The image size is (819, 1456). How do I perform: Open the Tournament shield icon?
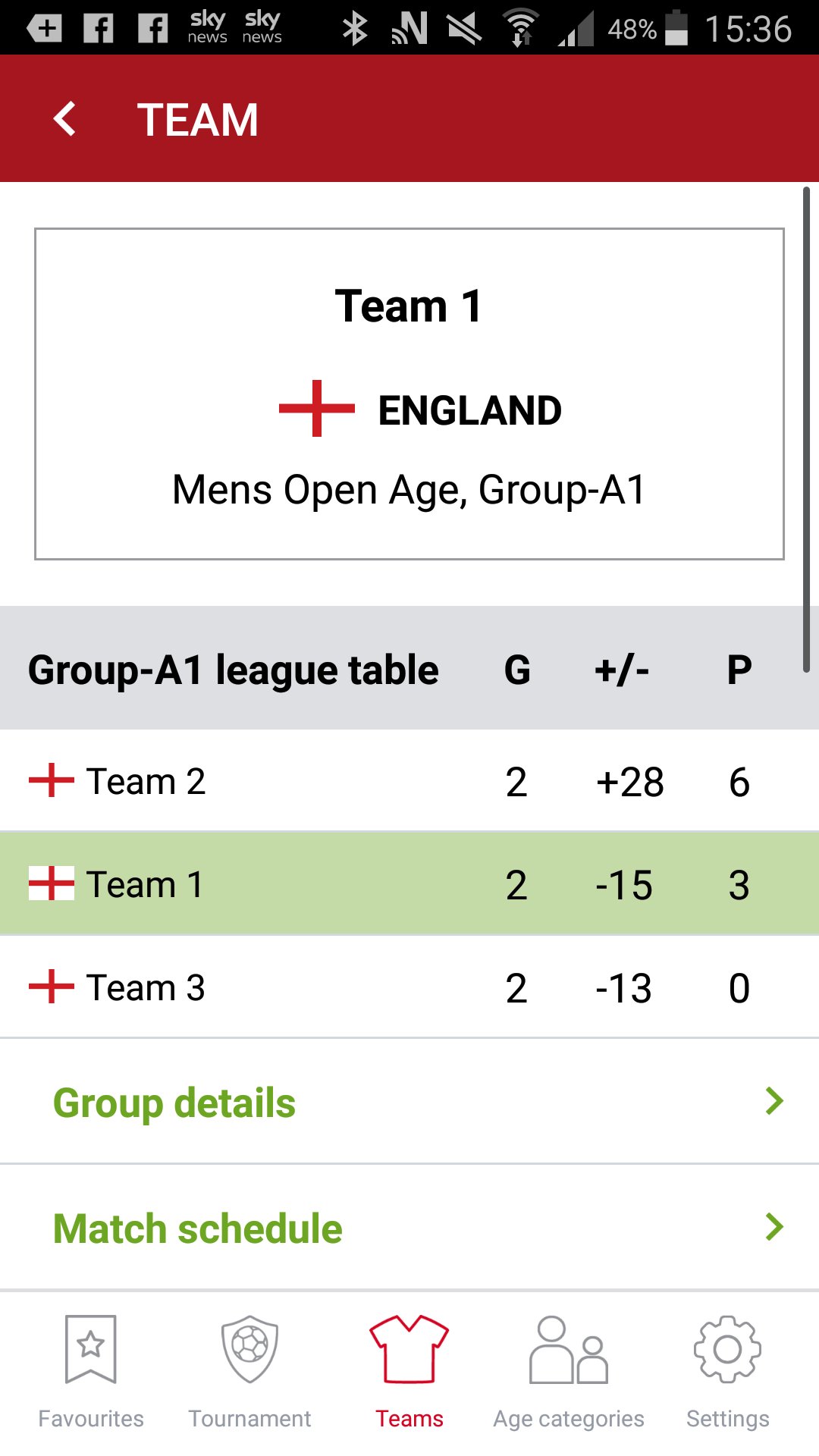point(249,1349)
